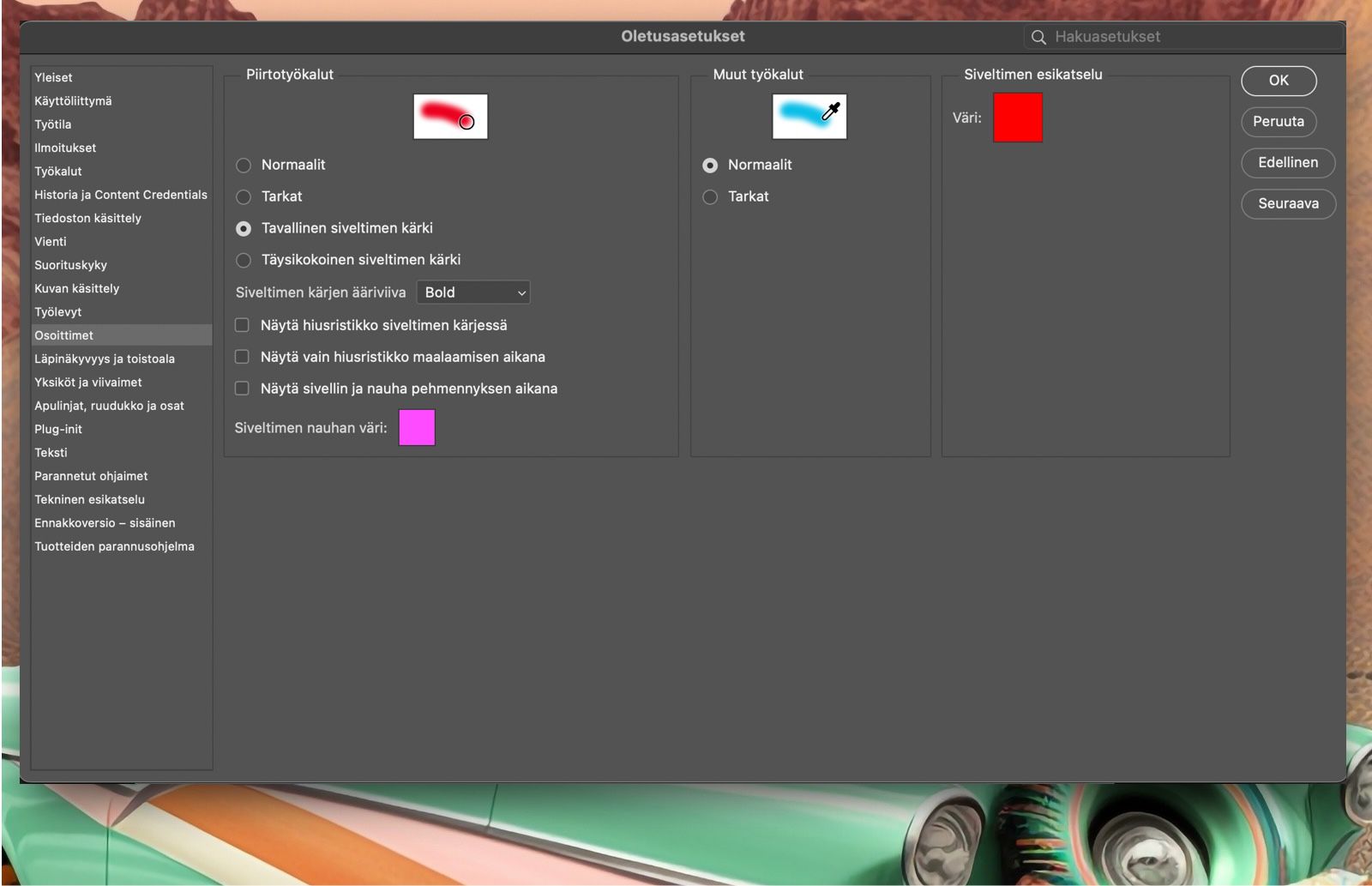Click the blue eyedropper cursor preview thumbnail
Image resolution: width=1372 pixels, height=886 pixels.
809,117
